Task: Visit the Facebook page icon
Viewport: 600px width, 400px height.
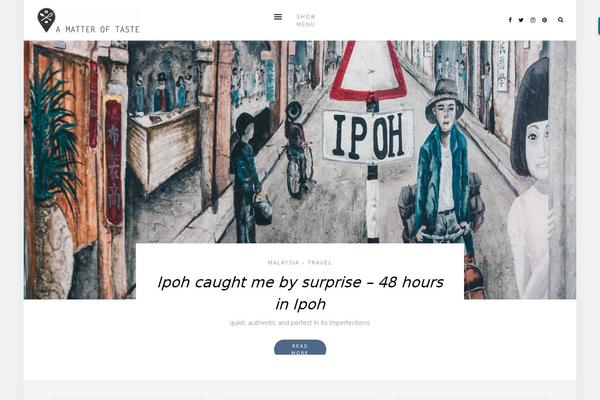Action: click(510, 20)
